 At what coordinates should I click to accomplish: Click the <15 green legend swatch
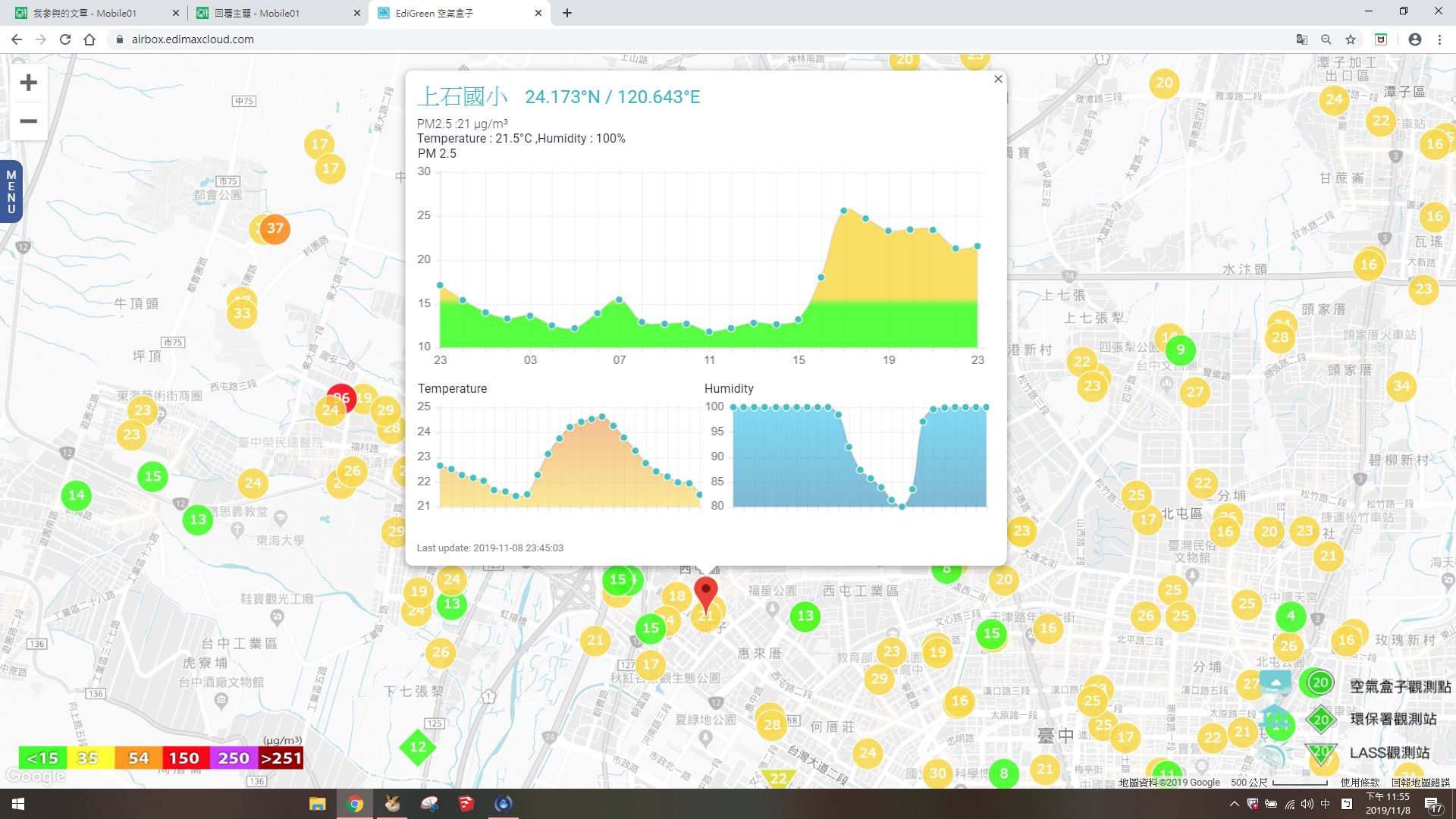point(42,758)
